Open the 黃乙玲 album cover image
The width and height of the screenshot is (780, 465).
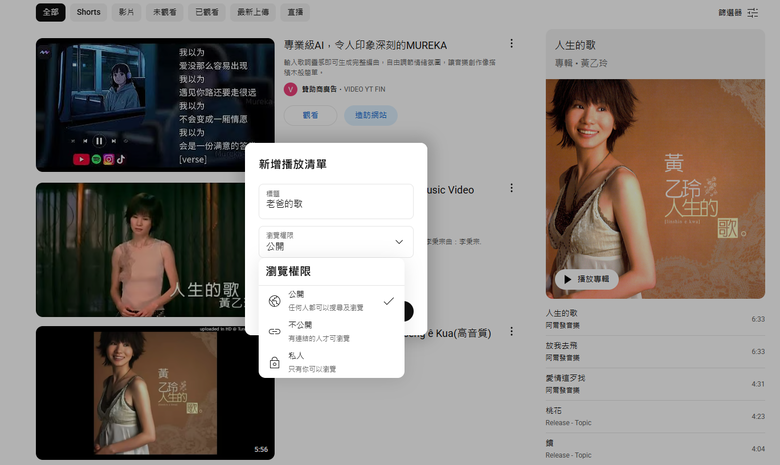point(655,189)
